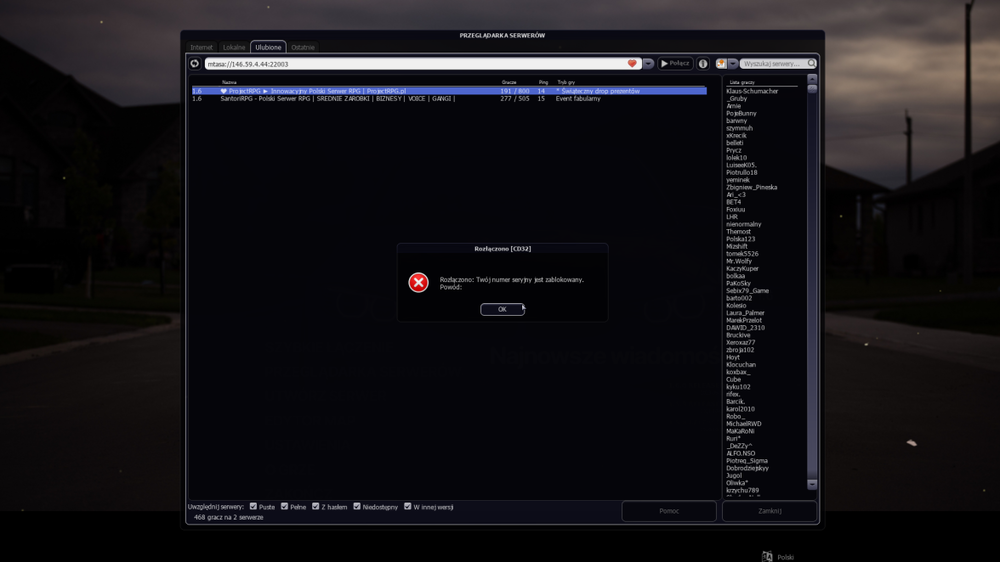Select player lolek10 in list
The width and height of the screenshot is (1000, 562).
pos(736,158)
